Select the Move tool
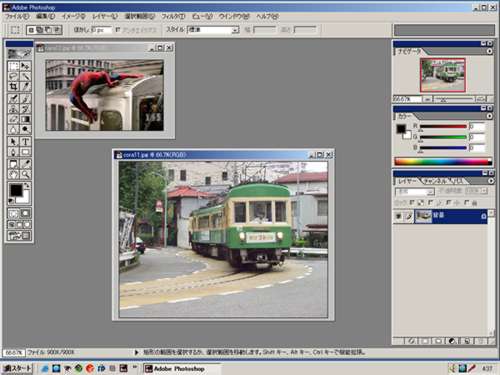 (25, 66)
